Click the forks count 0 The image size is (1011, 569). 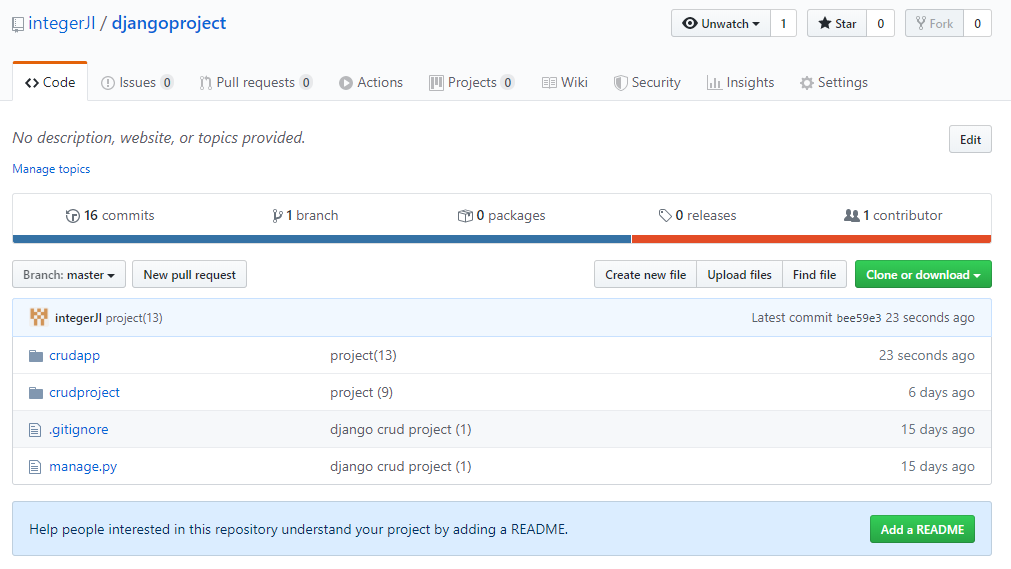pyautogui.click(x=977, y=23)
